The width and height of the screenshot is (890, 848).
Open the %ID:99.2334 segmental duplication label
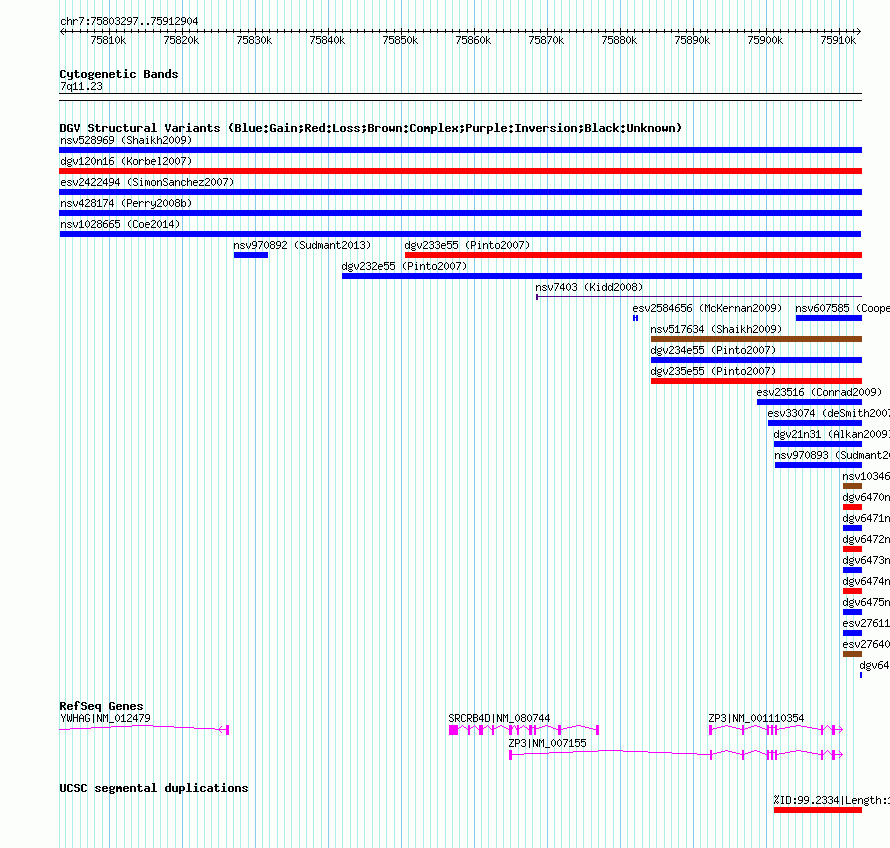(832, 800)
